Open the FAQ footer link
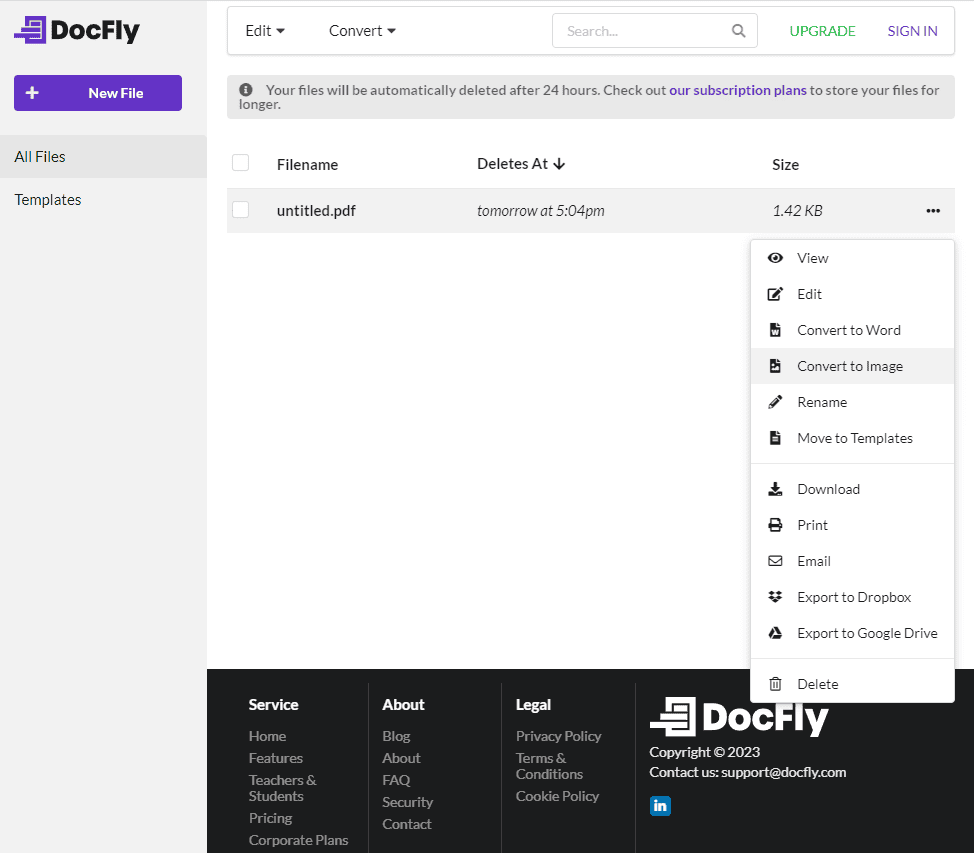974x853 pixels. pyautogui.click(x=396, y=780)
